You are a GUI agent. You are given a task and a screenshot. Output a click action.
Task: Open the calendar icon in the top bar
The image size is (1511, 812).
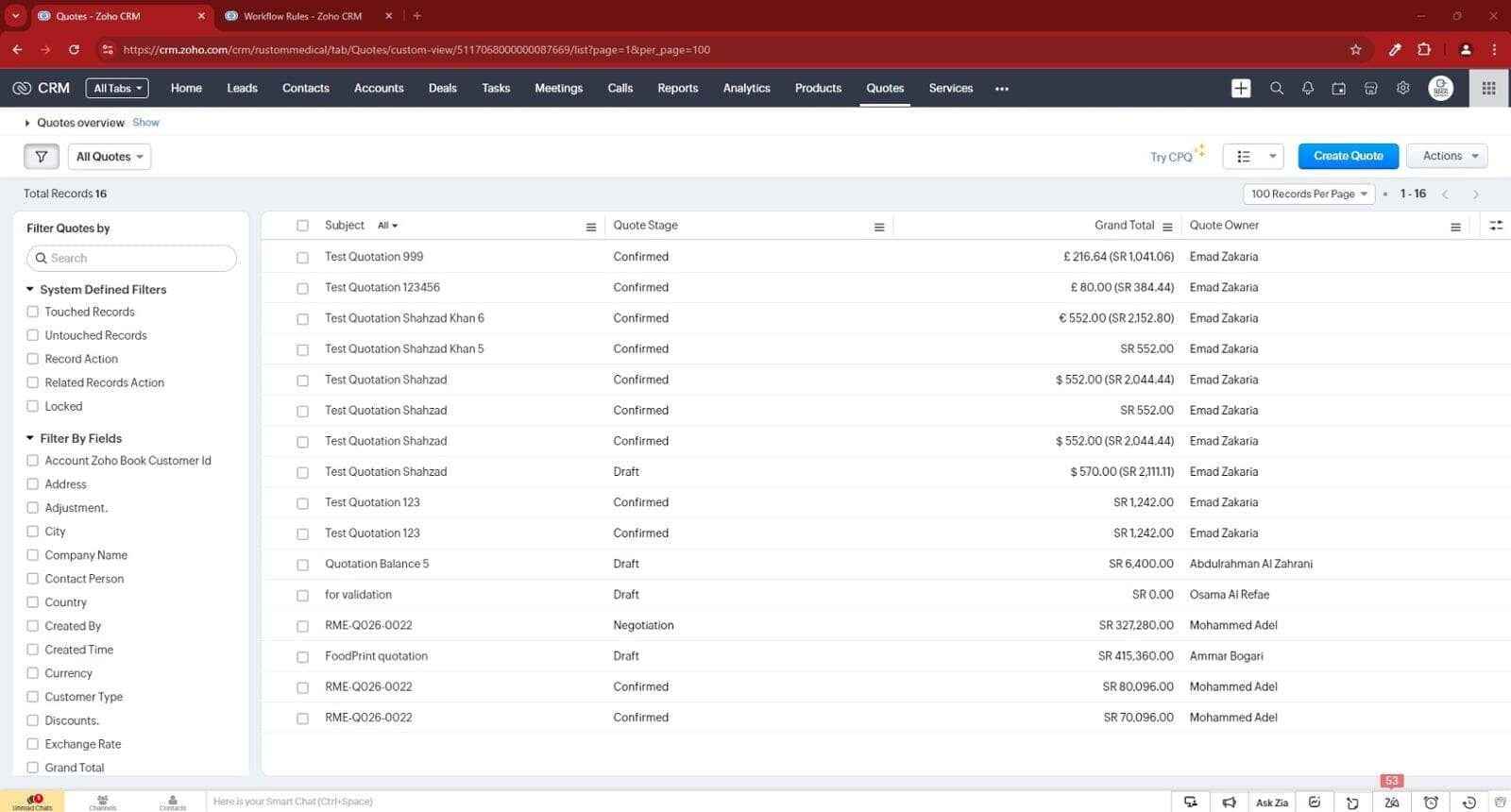pyautogui.click(x=1339, y=88)
